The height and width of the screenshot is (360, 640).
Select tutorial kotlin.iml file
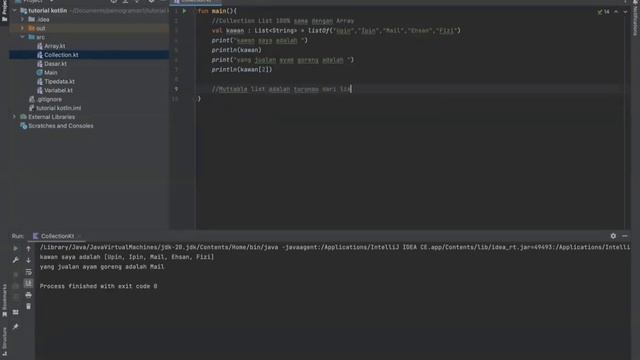(x=58, y=108)
